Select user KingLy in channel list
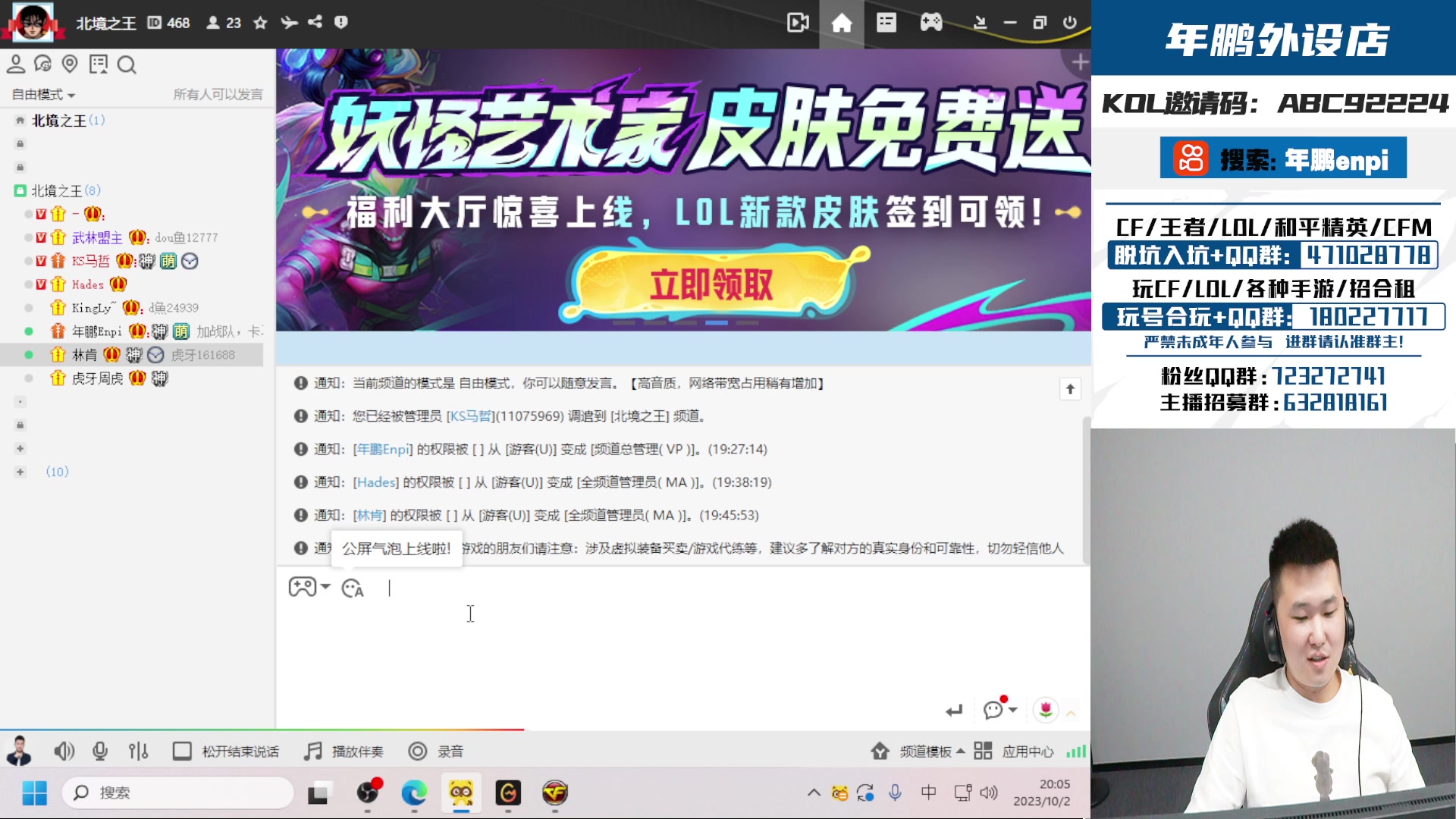1456x819 pixels. click(94, 308)
